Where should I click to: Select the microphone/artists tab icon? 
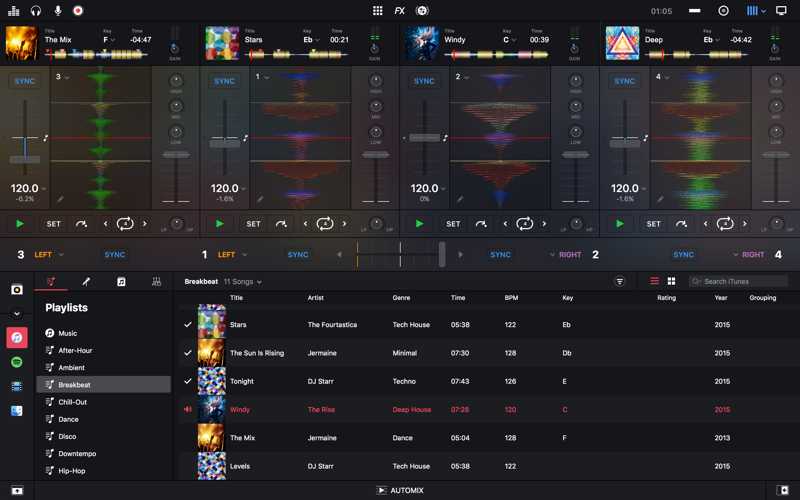pyautogui.click(x=86, y=282)
